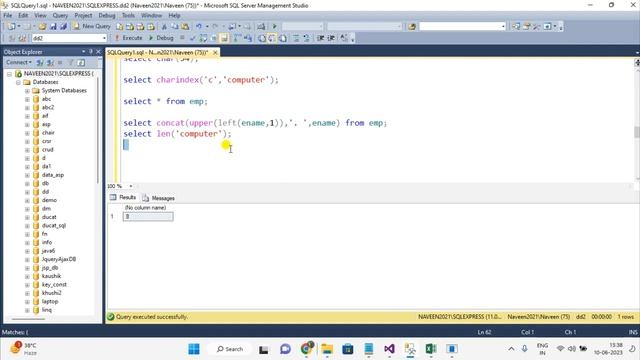
Task: Expand the ducat_sql database node
Action: pyautogui.click(x=27, y=226)
